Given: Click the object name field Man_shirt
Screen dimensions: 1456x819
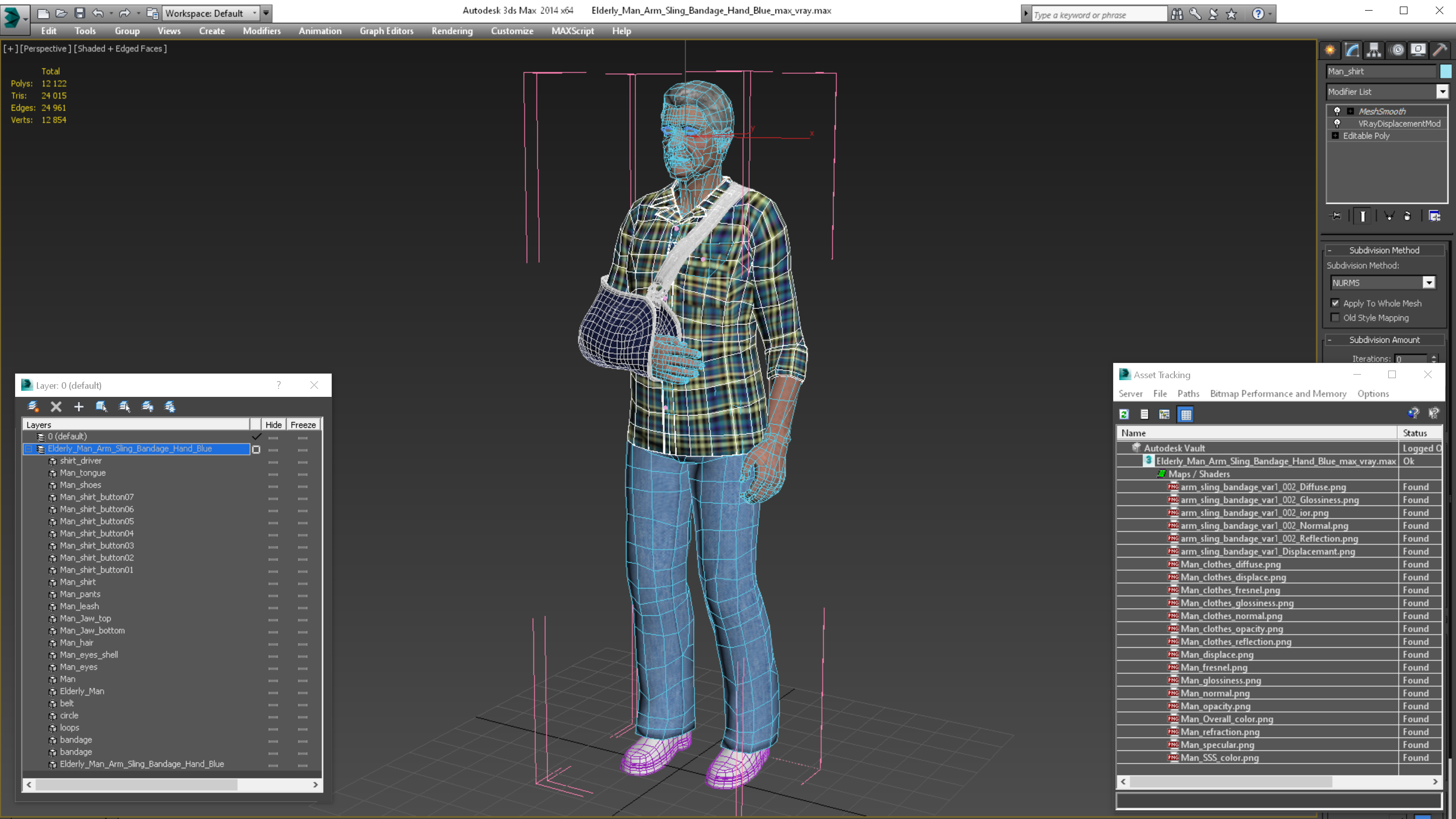Looking at the screenshot, I should [1380, 71].
